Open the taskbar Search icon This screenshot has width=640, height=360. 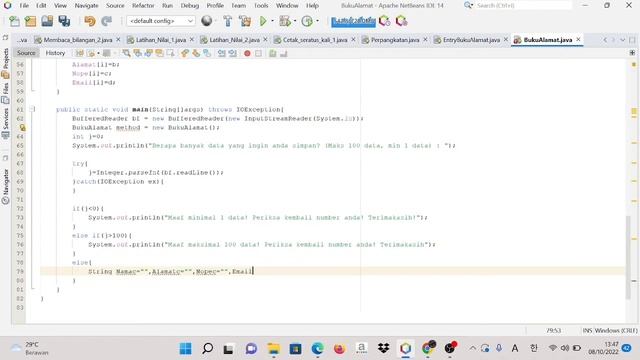(207, 348)
